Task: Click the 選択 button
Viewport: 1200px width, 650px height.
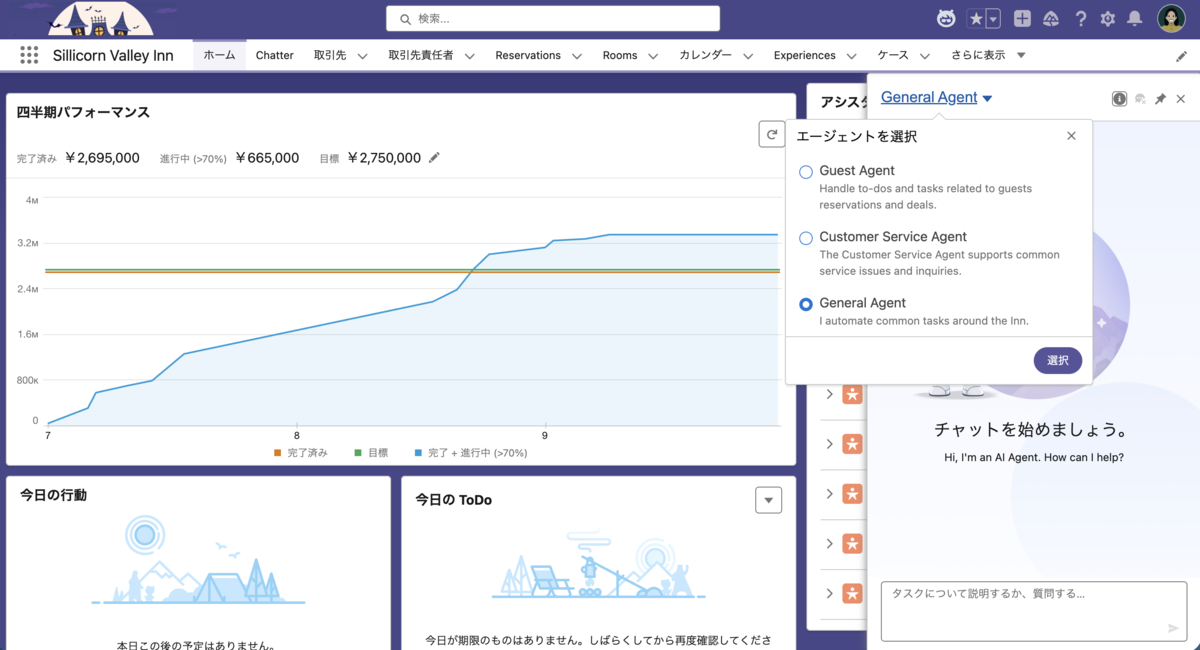Action: click(1058, 360)
